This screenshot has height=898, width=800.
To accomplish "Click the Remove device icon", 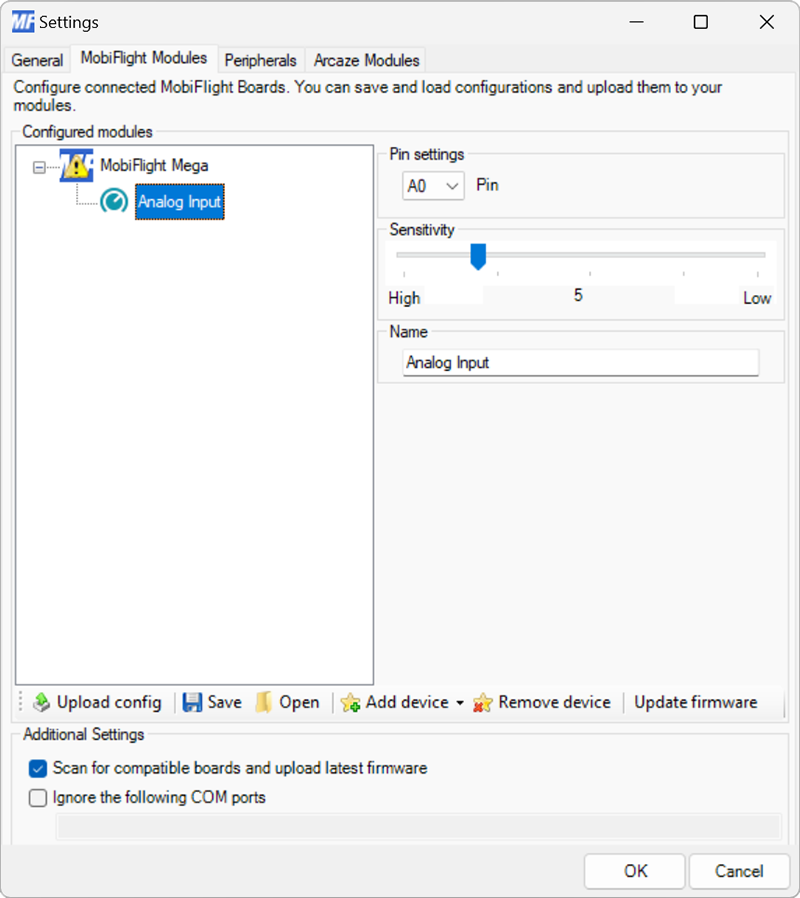I will (x=484, y=702).
